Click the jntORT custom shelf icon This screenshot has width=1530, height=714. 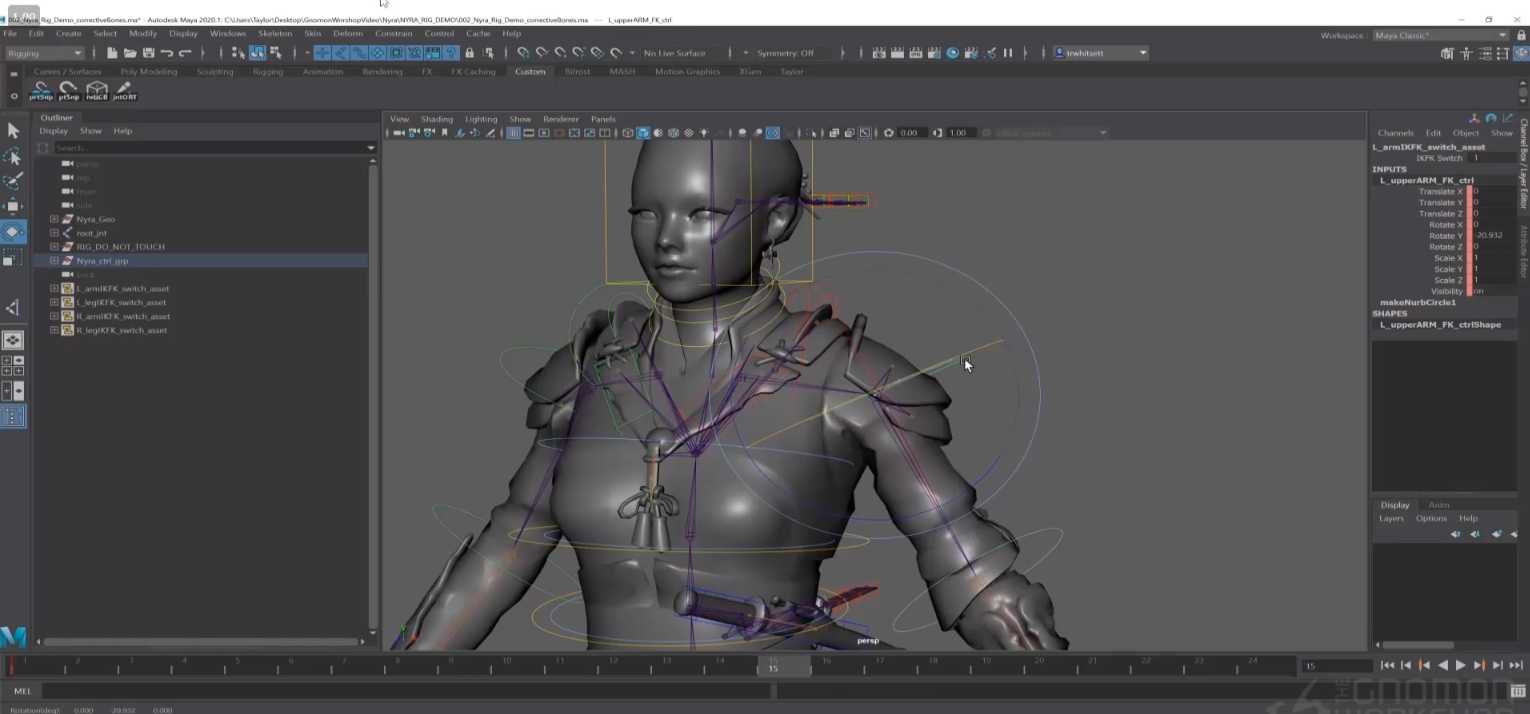click(x=124, y=91)
